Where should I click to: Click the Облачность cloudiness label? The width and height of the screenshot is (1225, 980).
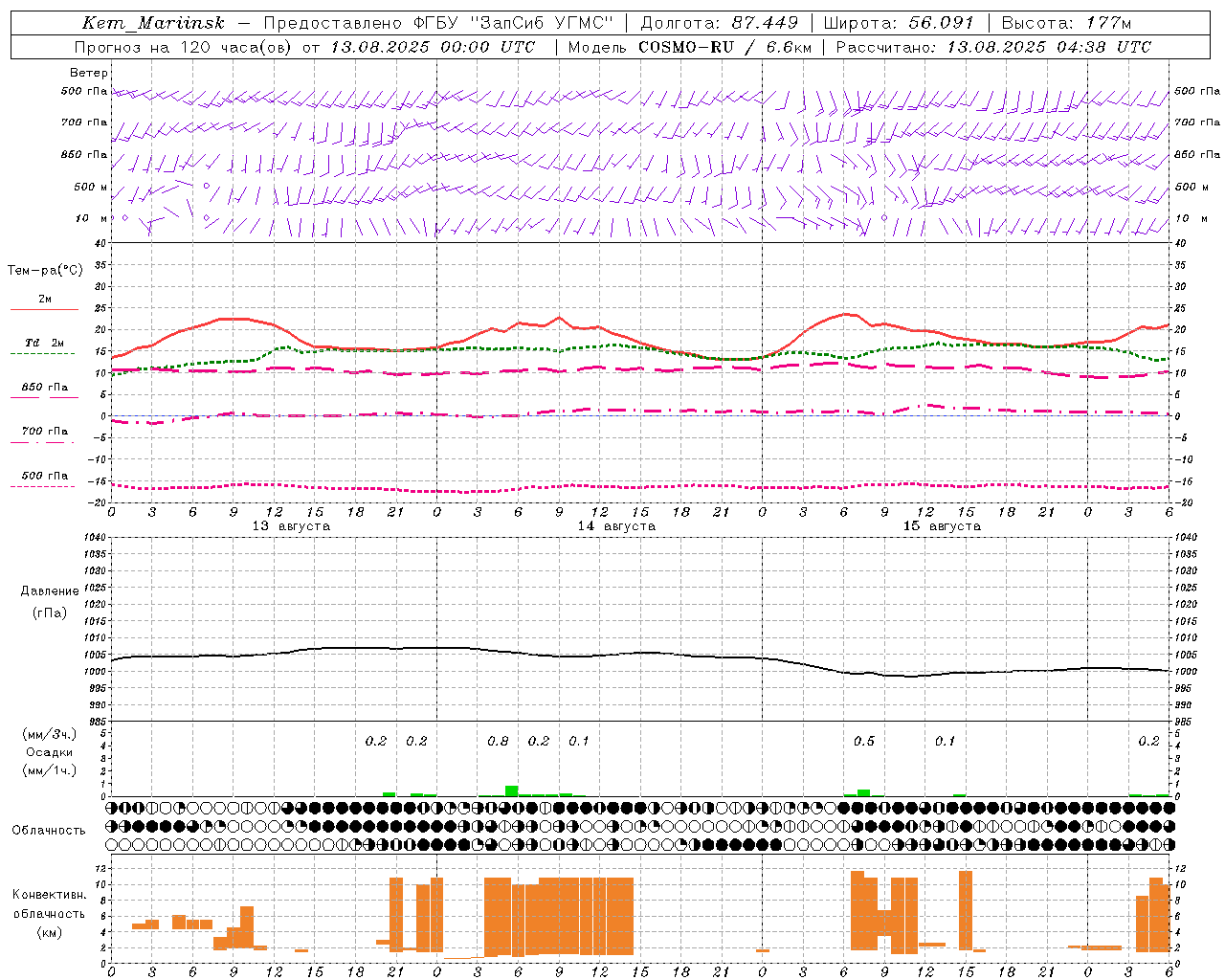point(49,831)
